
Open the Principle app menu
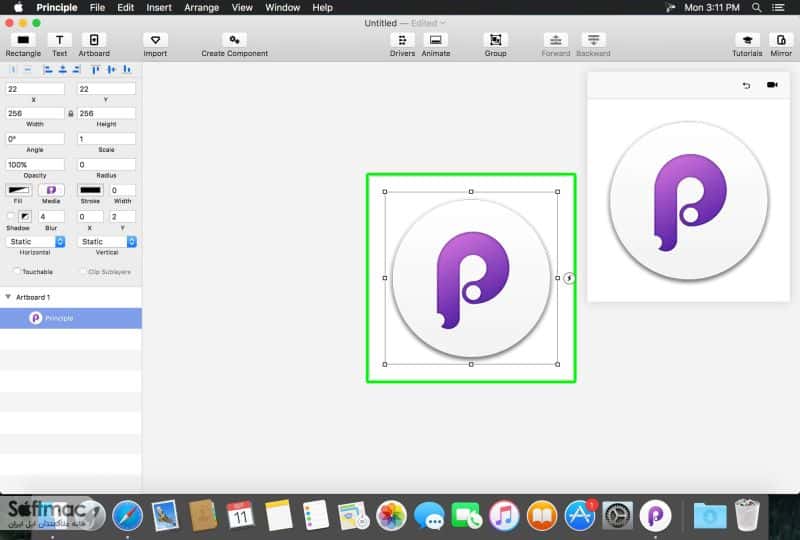click(57, 8)
